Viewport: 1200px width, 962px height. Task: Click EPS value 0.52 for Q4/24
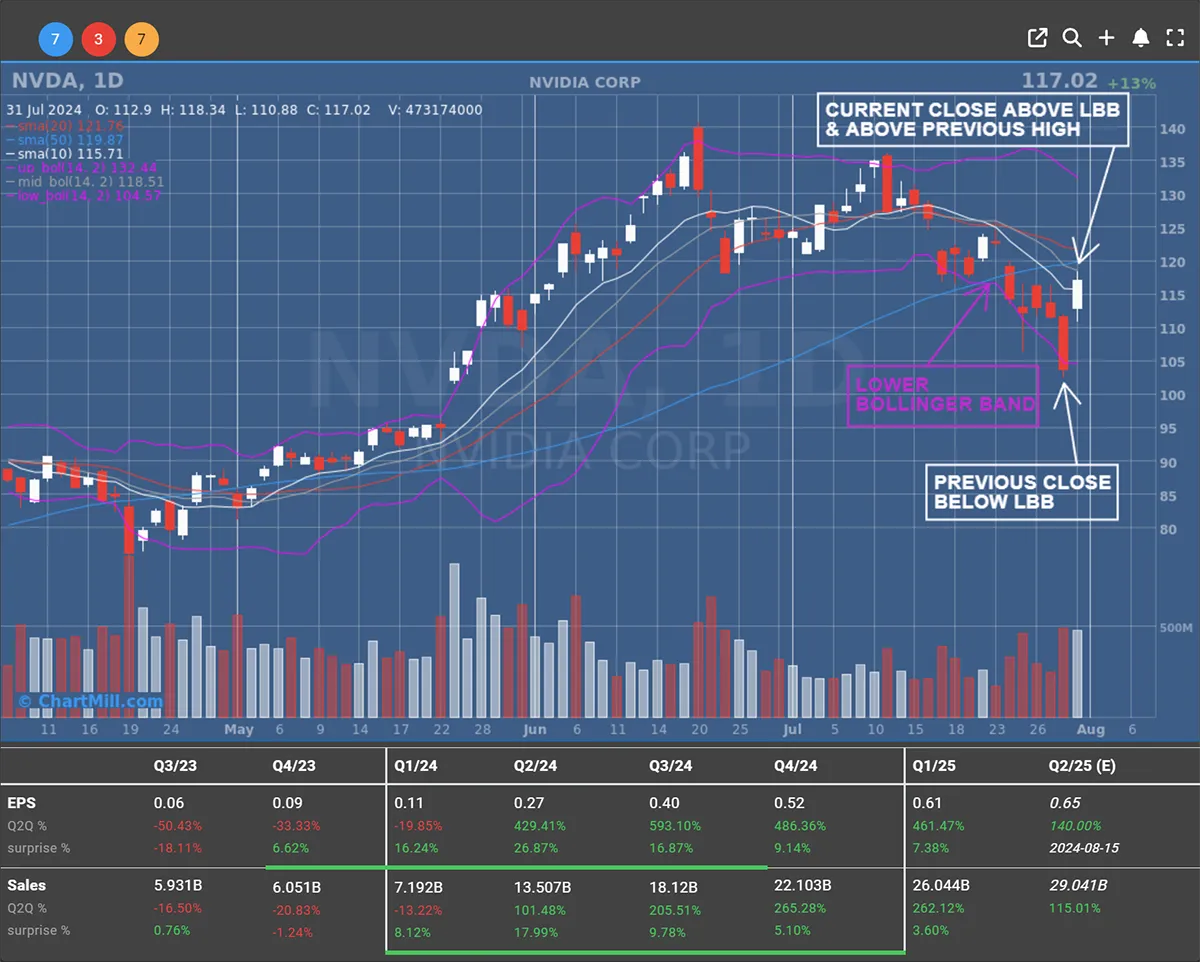pos(790,803)
